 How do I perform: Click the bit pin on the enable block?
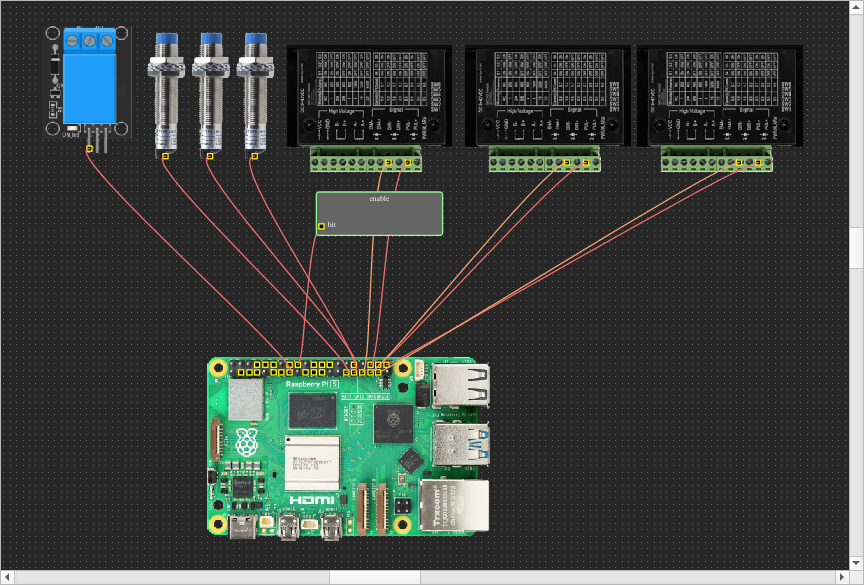(321, 227)
